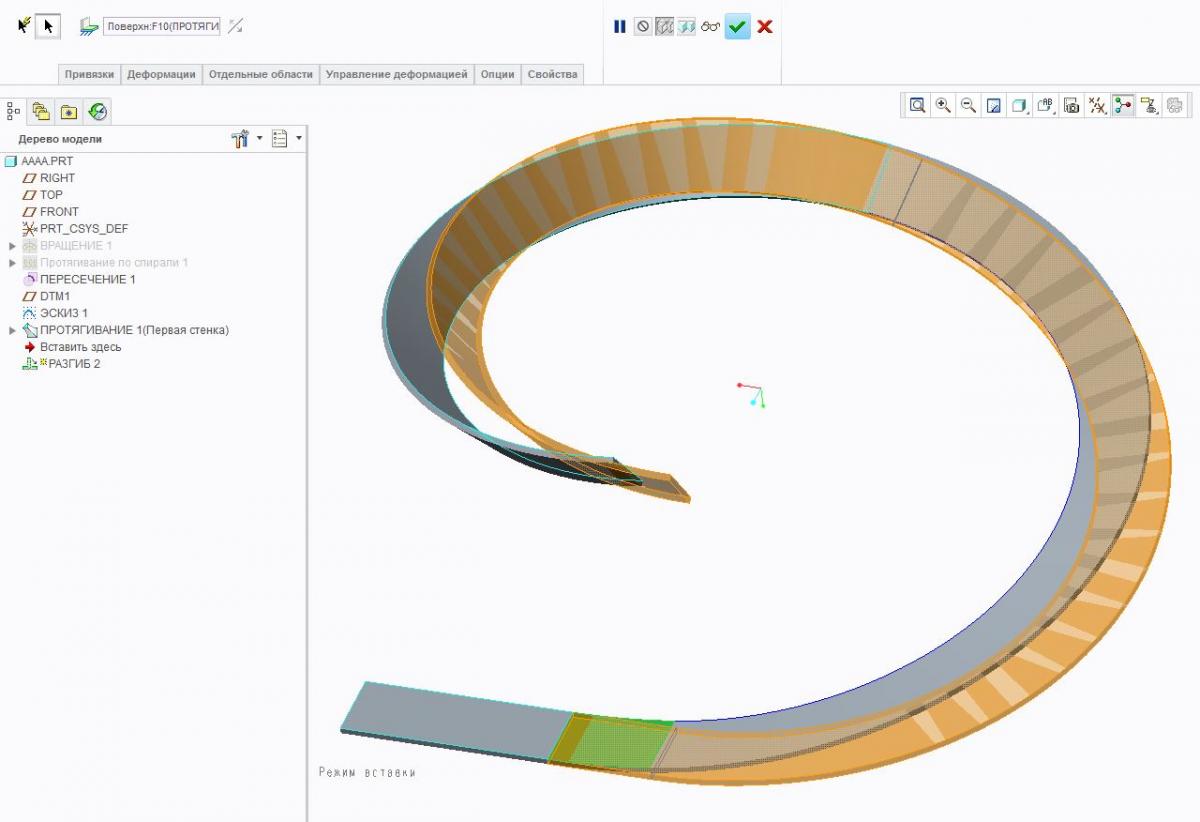The height and width of the screenshot is (822, 1200).
Task: Open the Деформации tab
Action: [161, 74]
